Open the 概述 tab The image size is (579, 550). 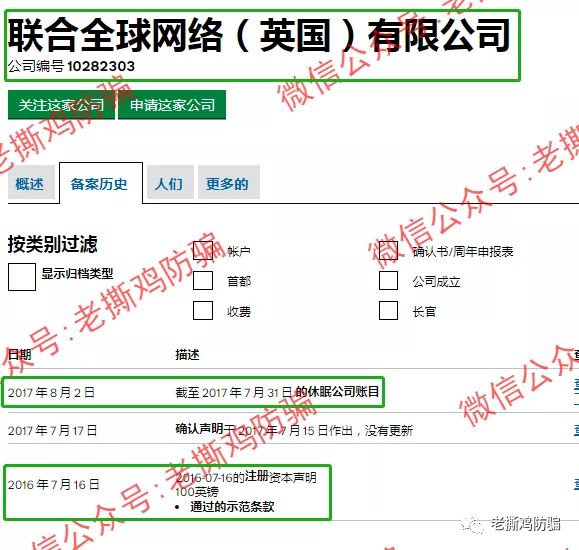click(31, 182)
